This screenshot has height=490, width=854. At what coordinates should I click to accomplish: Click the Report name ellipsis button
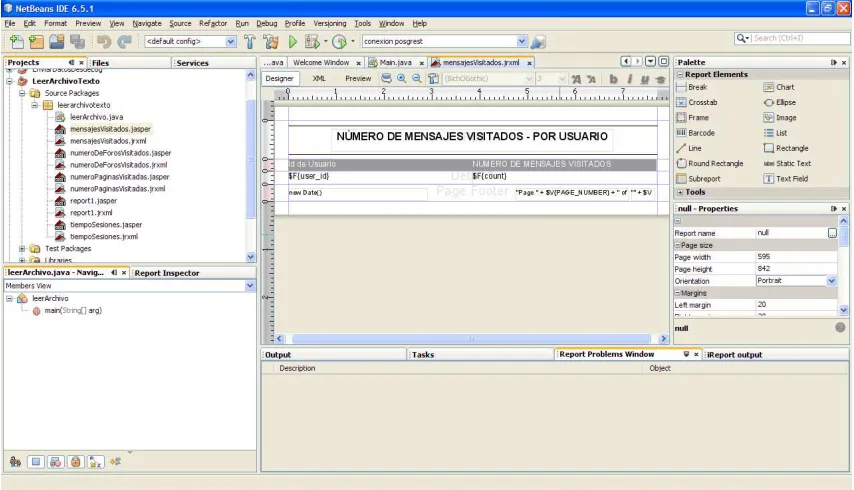click(x=832, y=233)
